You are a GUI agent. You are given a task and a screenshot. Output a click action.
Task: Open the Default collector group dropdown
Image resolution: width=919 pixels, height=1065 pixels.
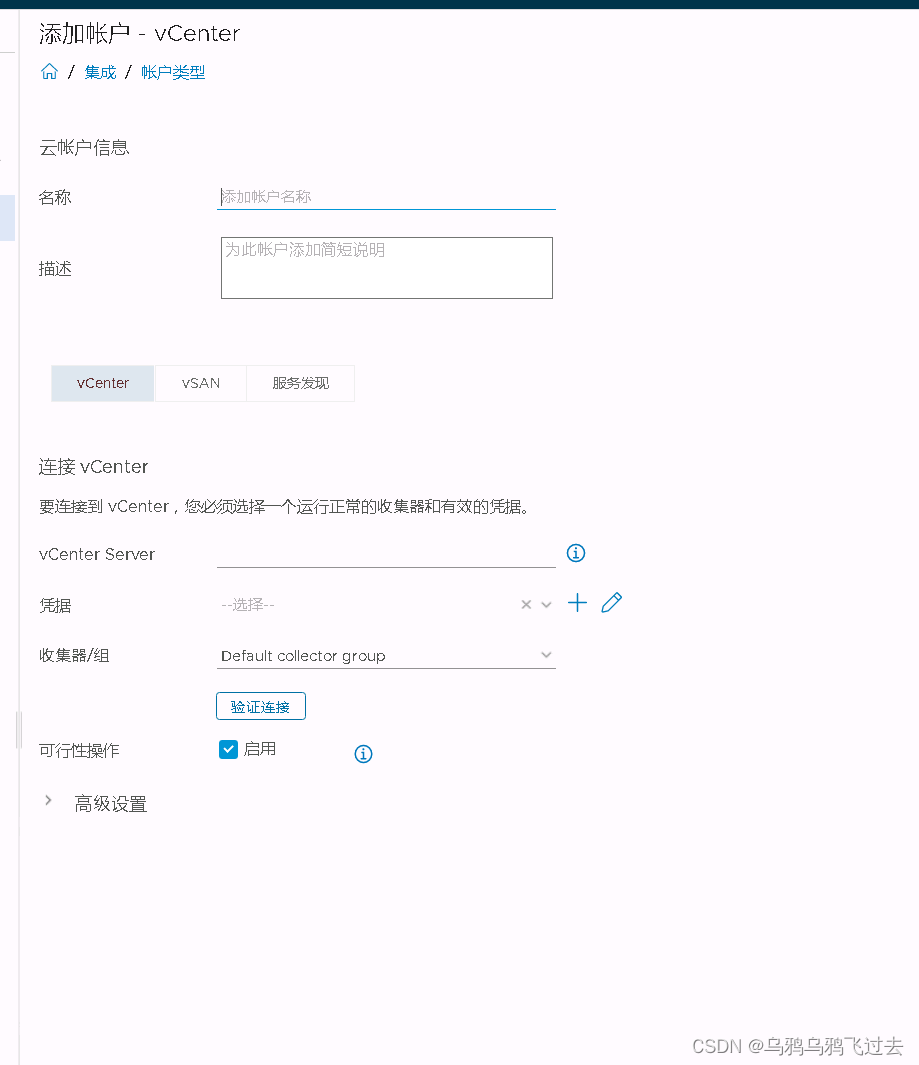[x=386, y=655]
